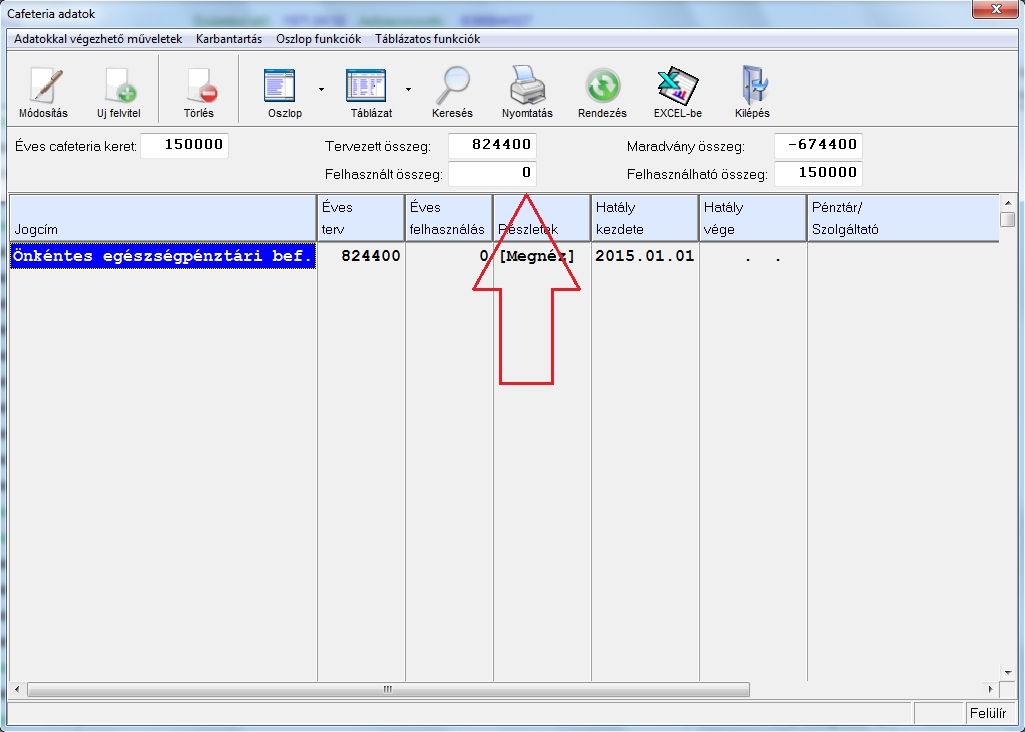This screenshot has height=732, width=1025.
Task: Click the Éves cafeteria keret field
Action: [x=184, y=146]
